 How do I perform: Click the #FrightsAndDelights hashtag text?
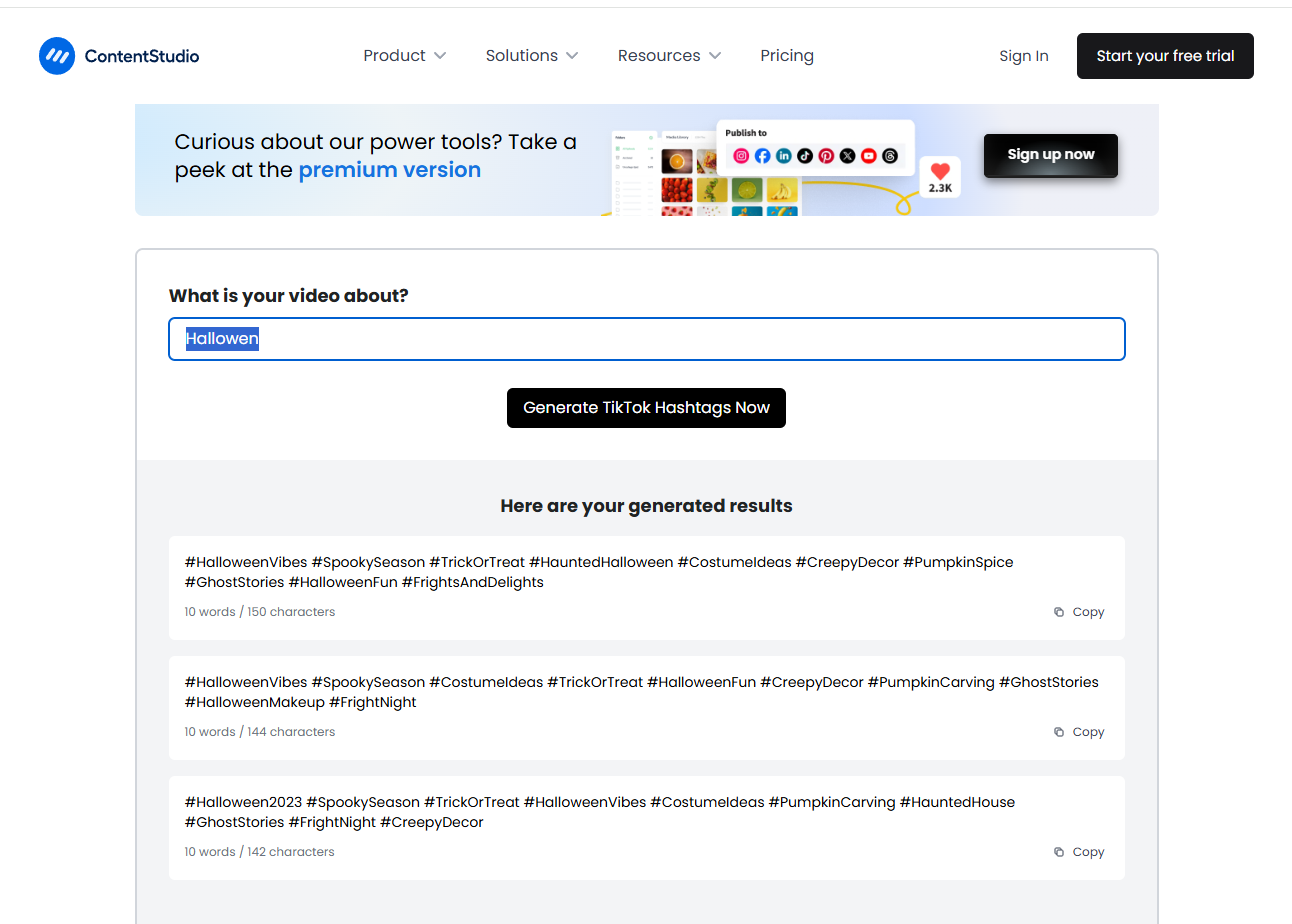click(x=473, y=582)
